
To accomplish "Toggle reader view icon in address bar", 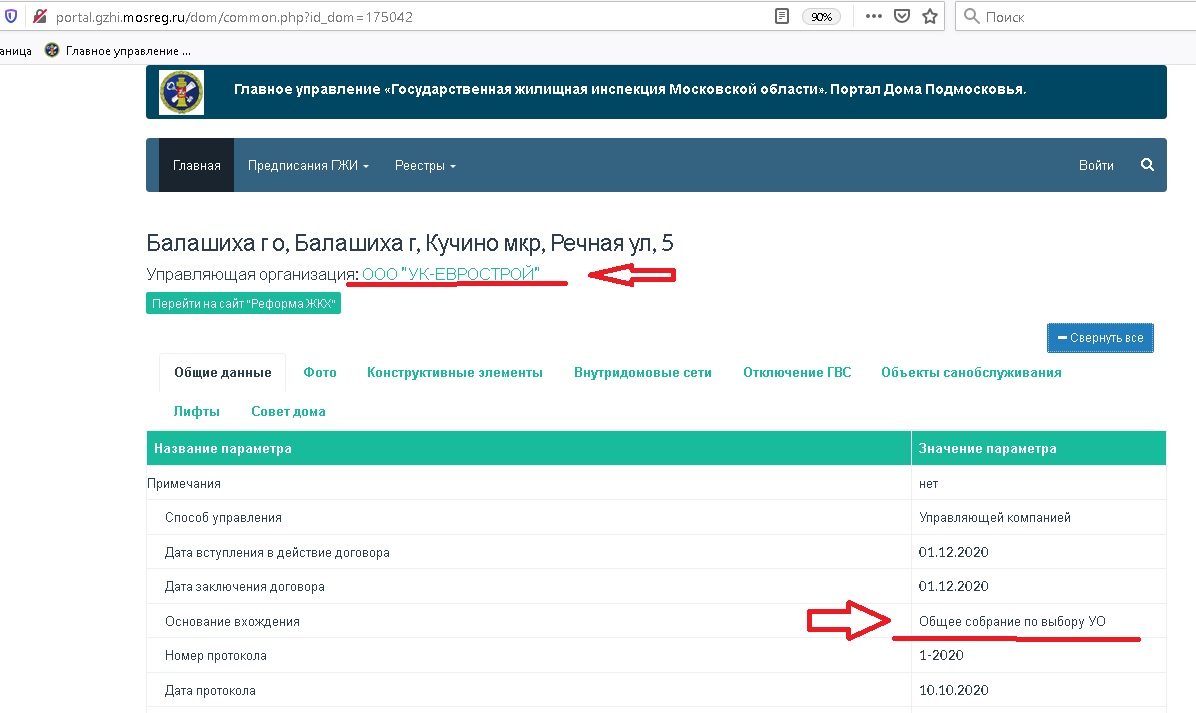I will [x=782, y=16].
